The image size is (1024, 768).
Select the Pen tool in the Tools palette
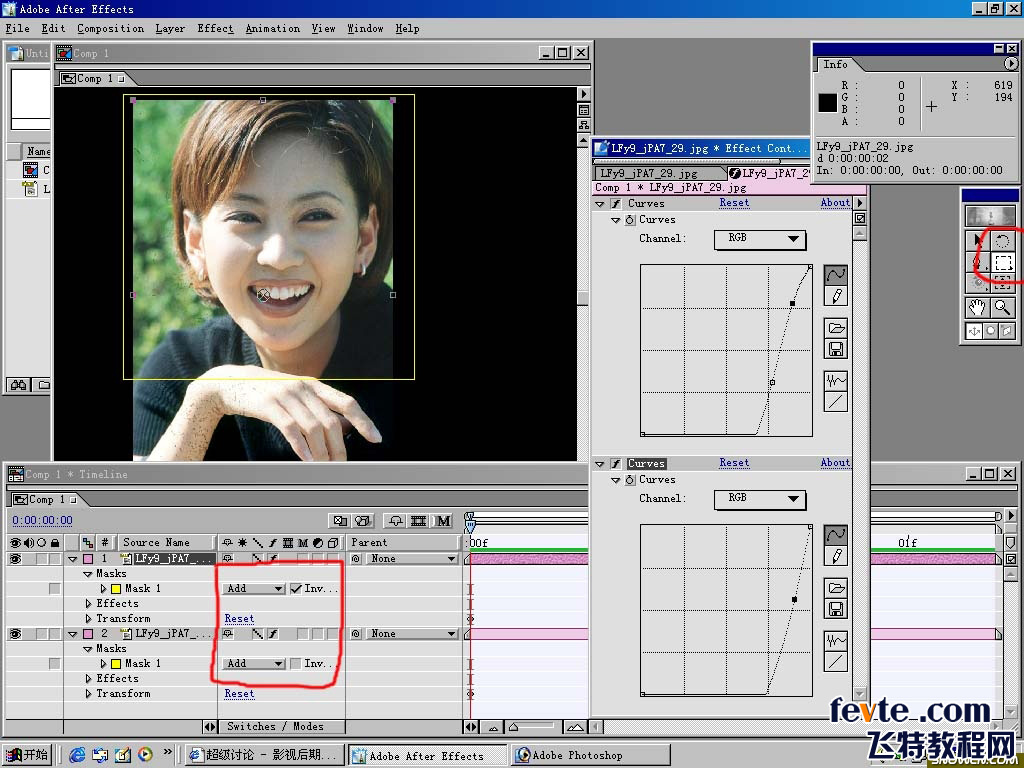pos(978,263)
